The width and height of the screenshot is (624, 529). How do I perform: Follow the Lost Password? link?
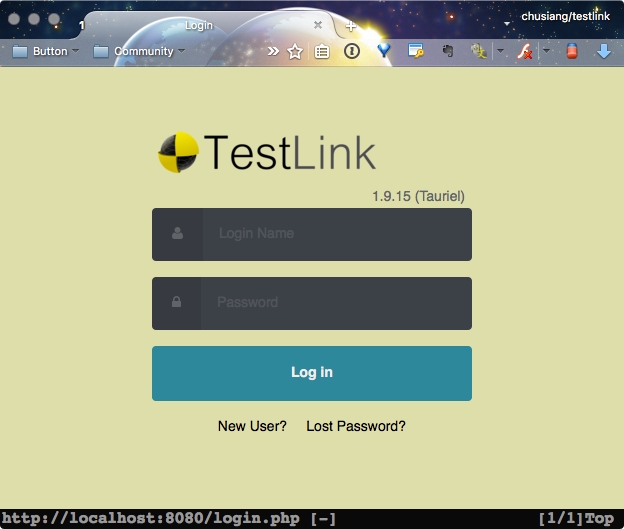coord(356,426)
